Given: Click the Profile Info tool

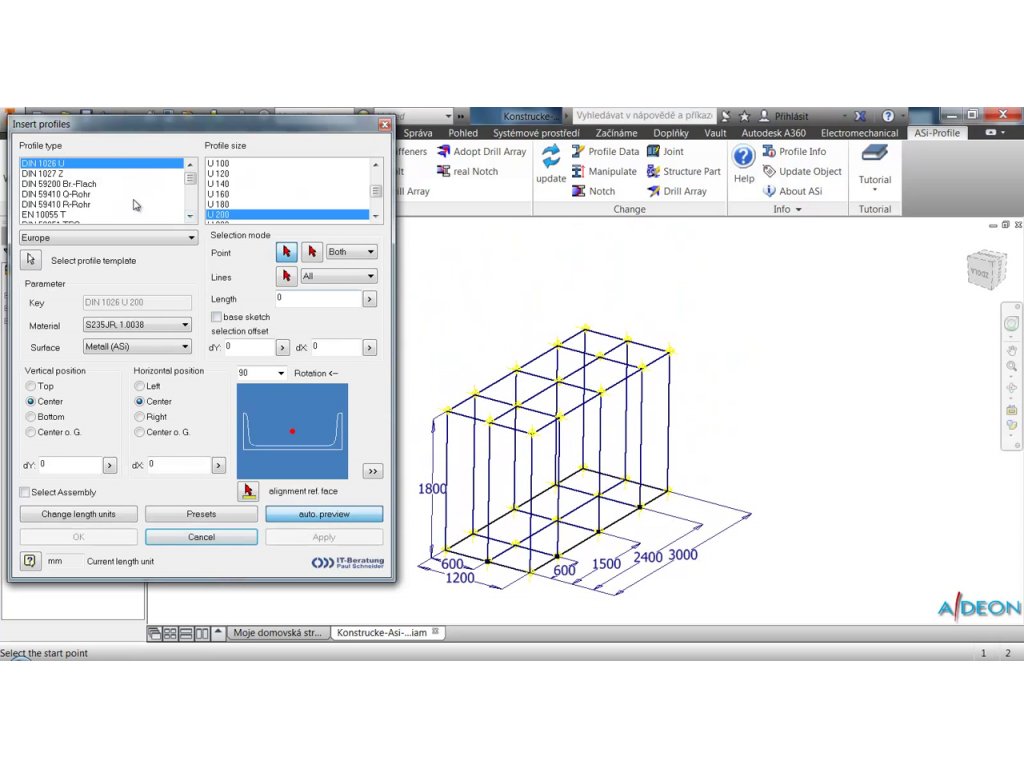Looking at the screenshot, I should [794, 152].
